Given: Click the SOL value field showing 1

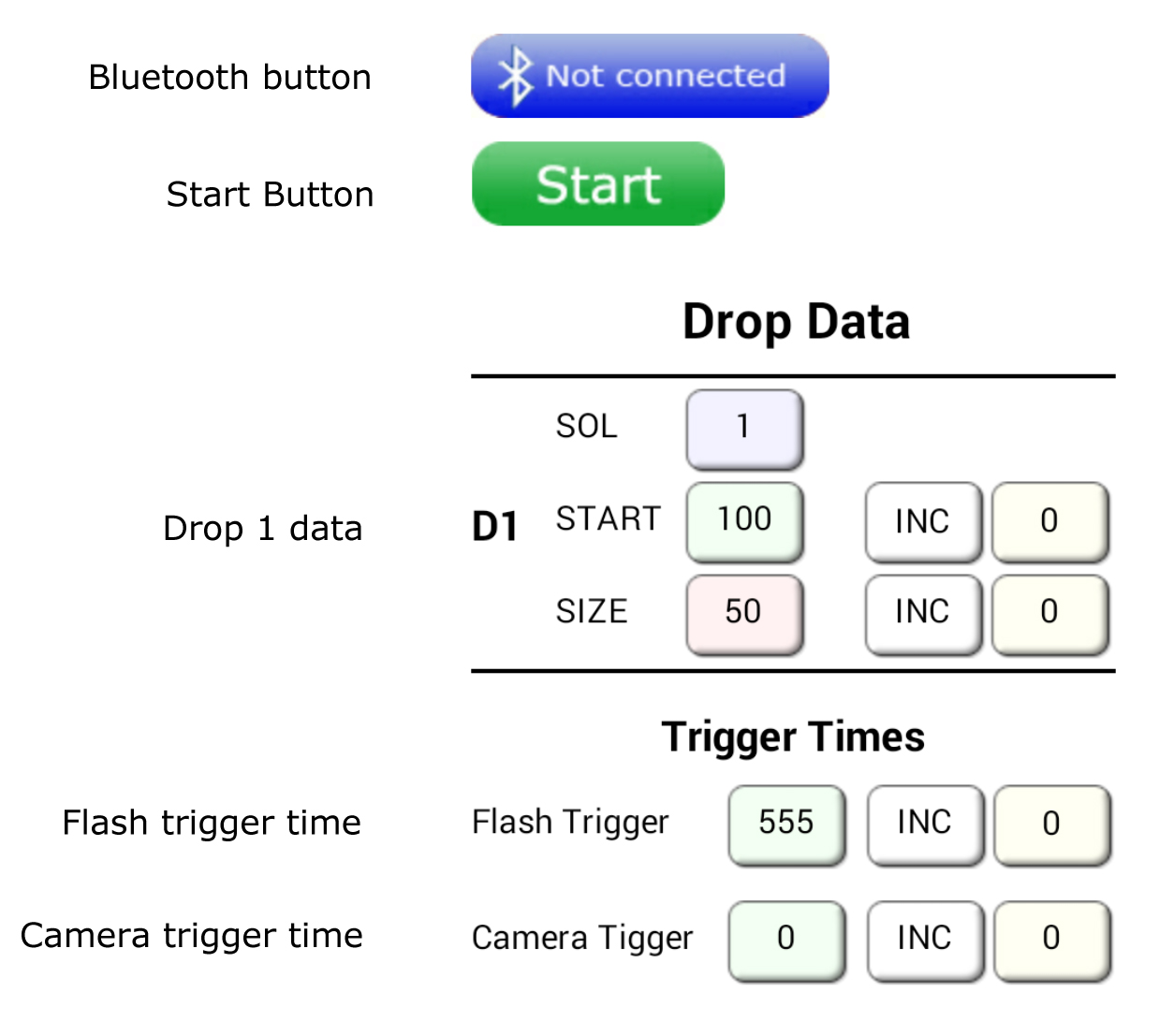Looking at the screenshot, I should pyautogui.click(x=743, y=428).
